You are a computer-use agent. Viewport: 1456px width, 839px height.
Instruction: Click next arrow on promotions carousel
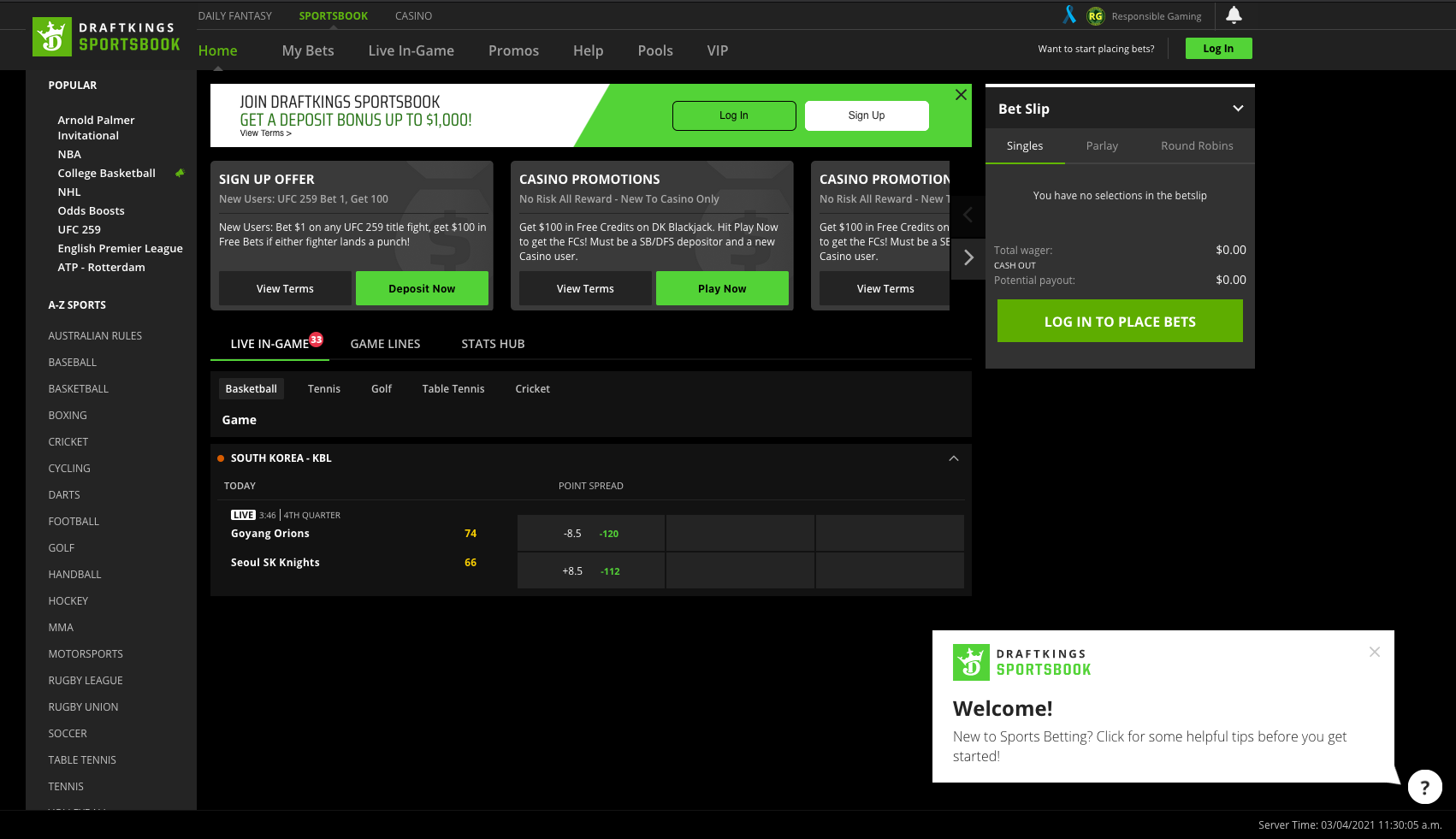coord(968,257)
